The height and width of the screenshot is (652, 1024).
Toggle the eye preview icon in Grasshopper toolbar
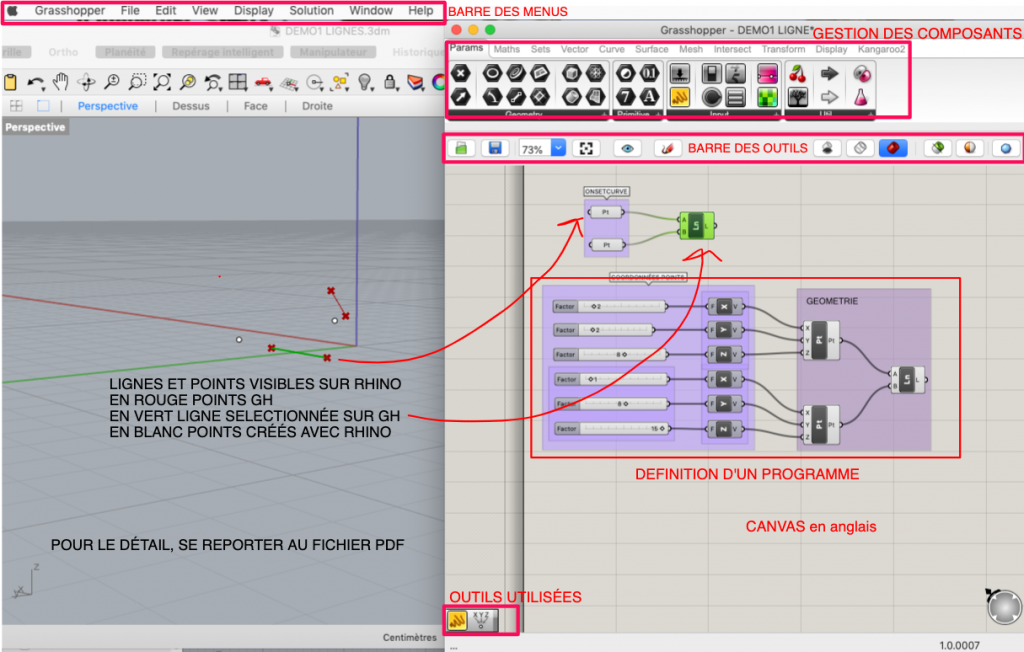628,148
